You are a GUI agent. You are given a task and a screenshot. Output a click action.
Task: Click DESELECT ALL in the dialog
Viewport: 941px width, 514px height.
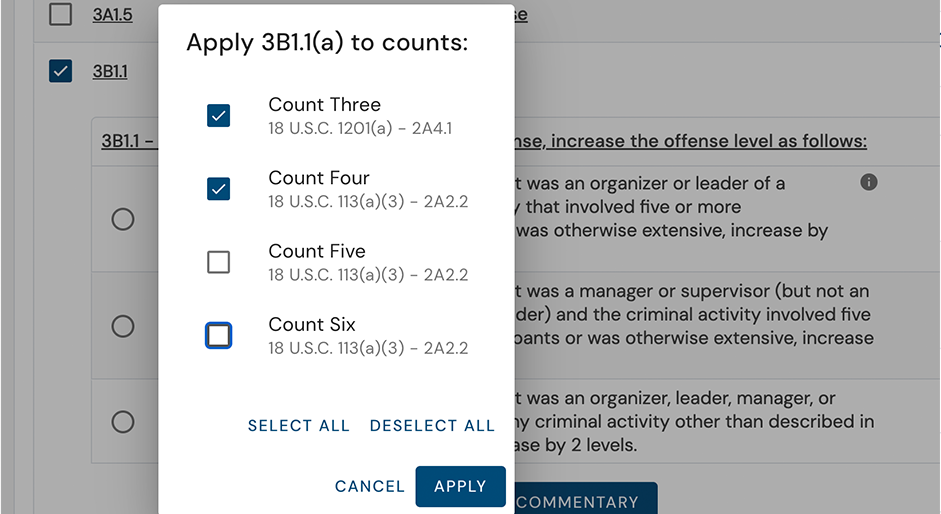tap(432, 426)
